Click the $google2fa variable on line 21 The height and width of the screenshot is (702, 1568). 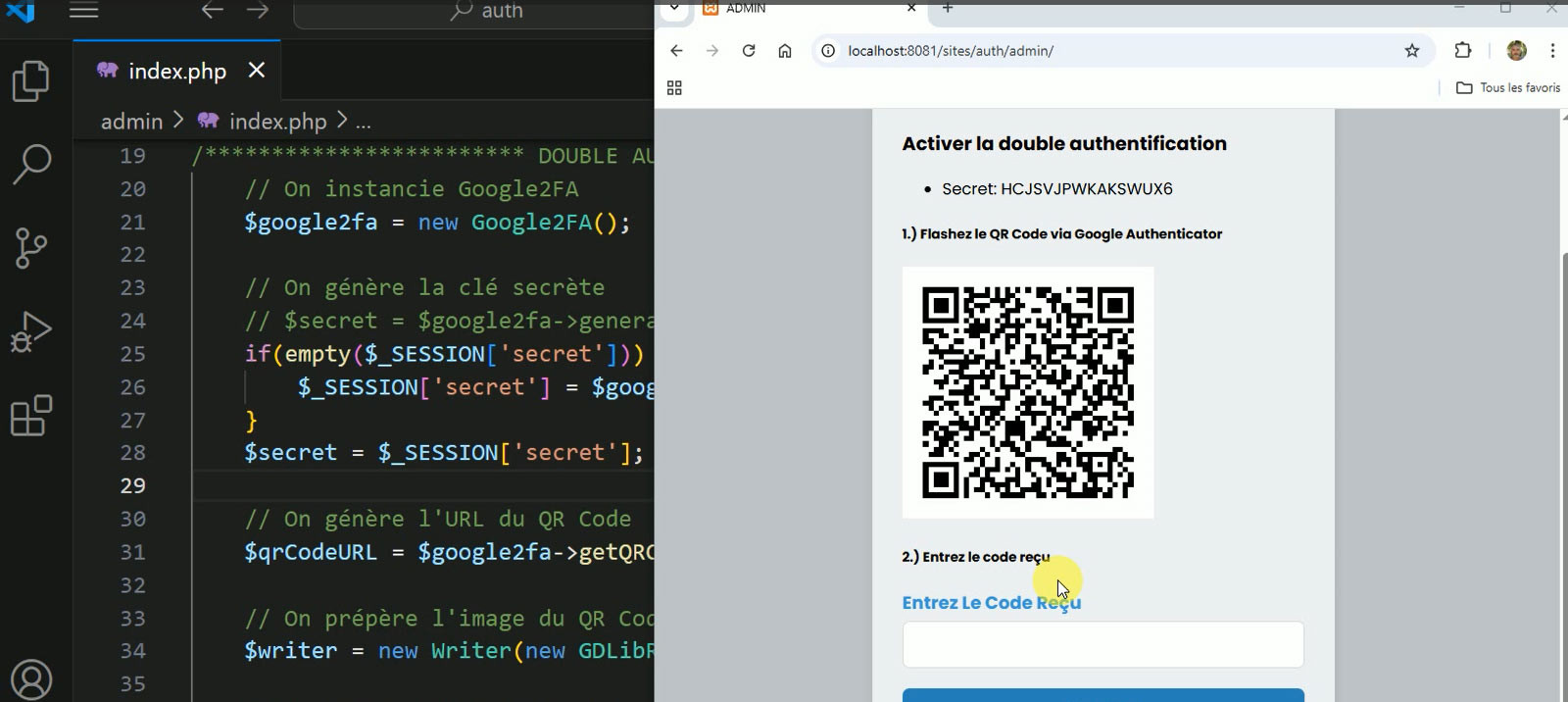[311, 223]
